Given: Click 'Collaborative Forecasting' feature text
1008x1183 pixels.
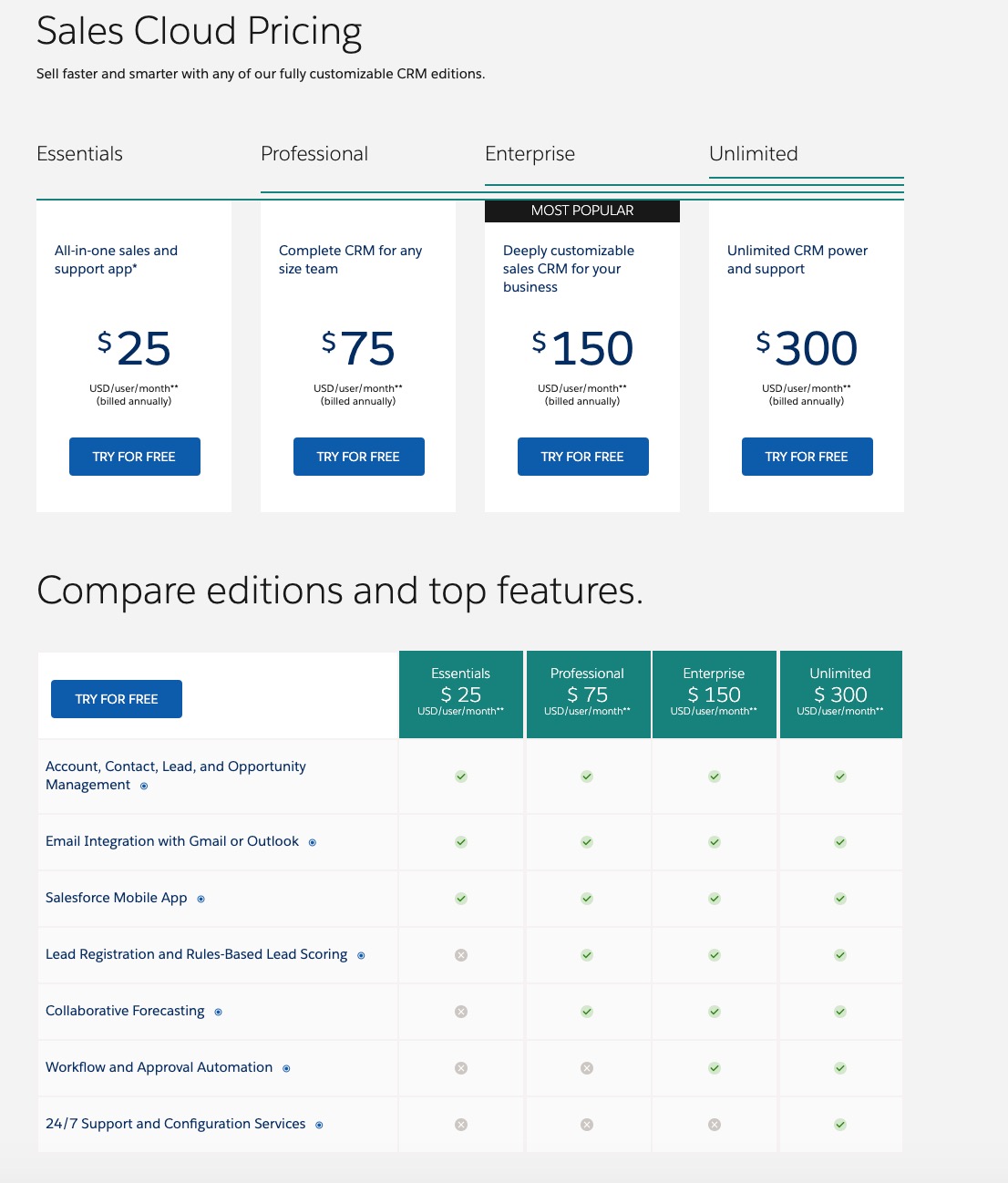Looking at the screenshot, I should (125, 1011).
